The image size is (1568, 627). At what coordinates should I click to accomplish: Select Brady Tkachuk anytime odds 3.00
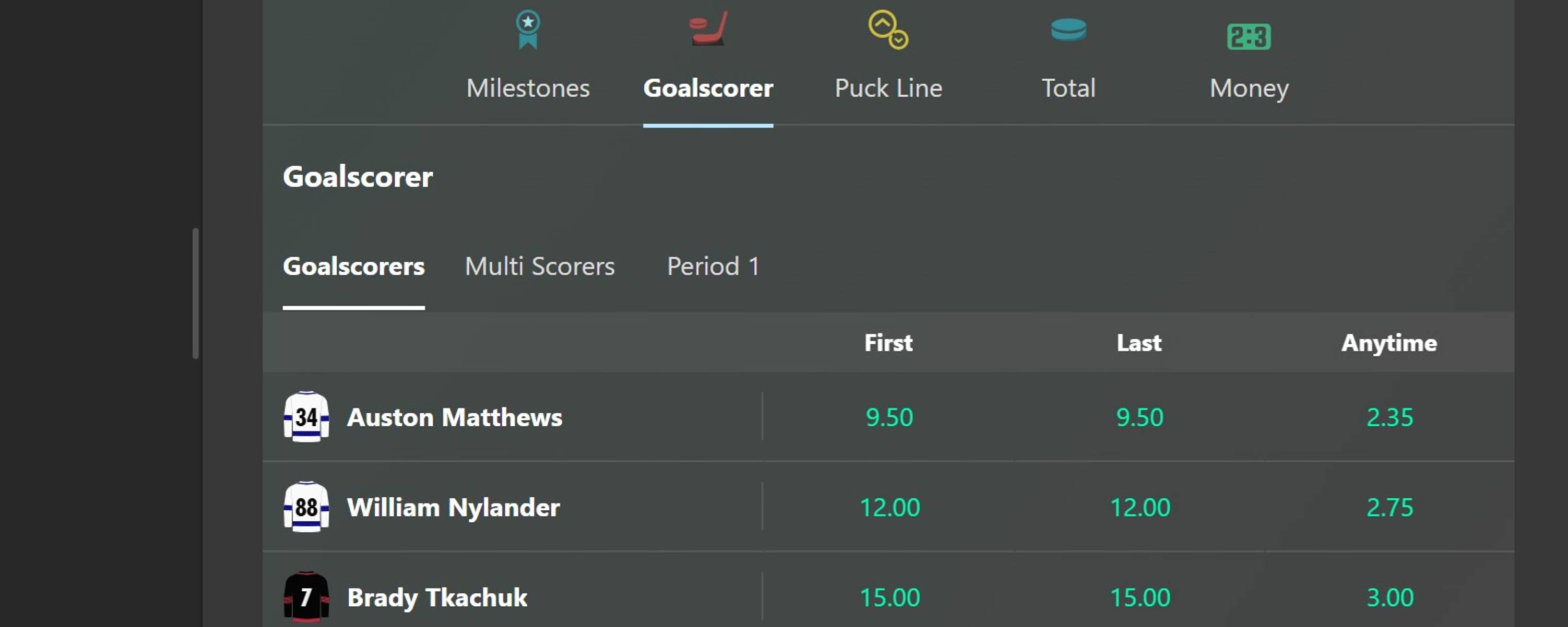(x=1390, y=597)
